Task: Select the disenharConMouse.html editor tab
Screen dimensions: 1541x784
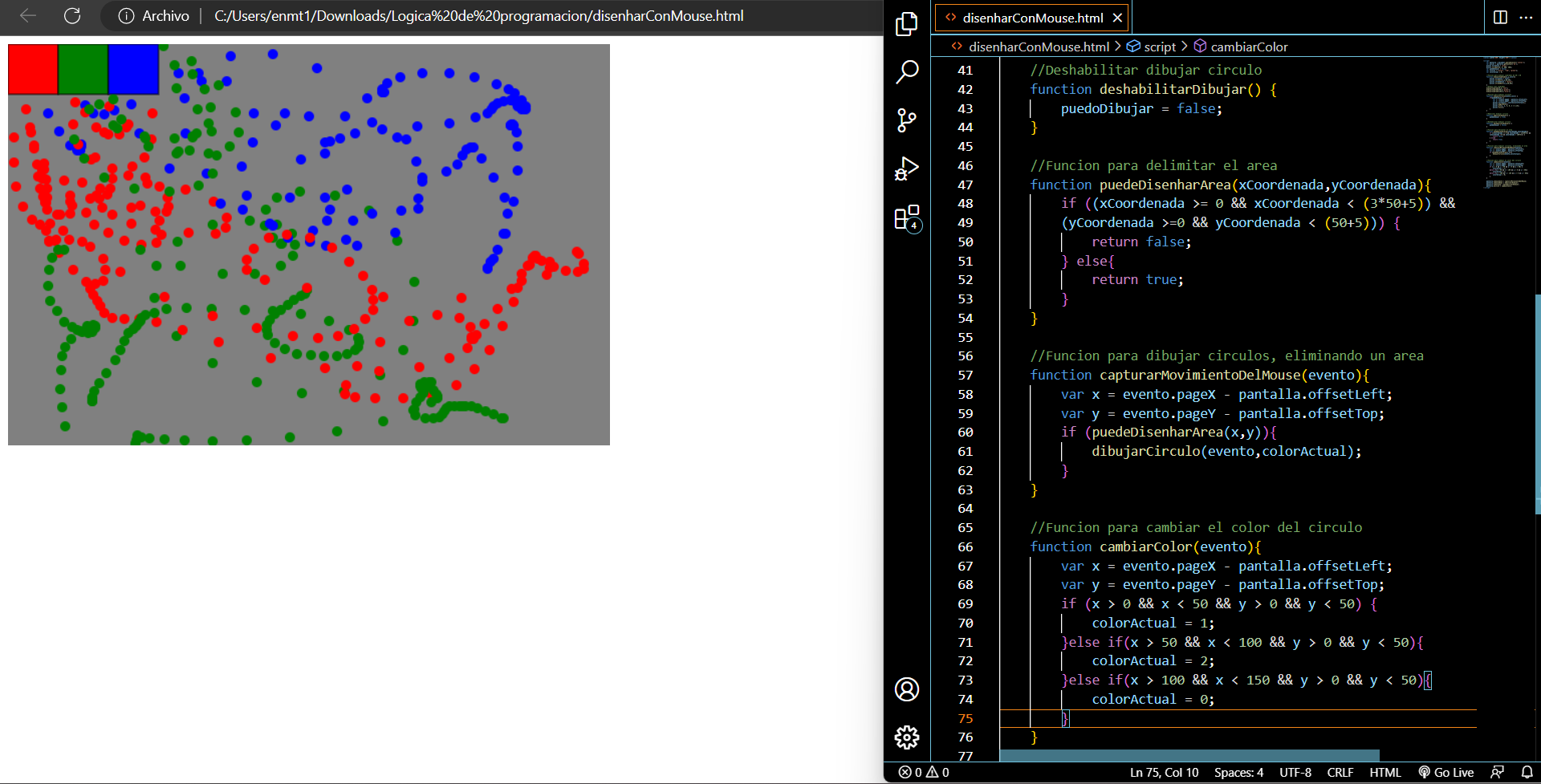Action: pyautogui.click(x=1032, y=18)
